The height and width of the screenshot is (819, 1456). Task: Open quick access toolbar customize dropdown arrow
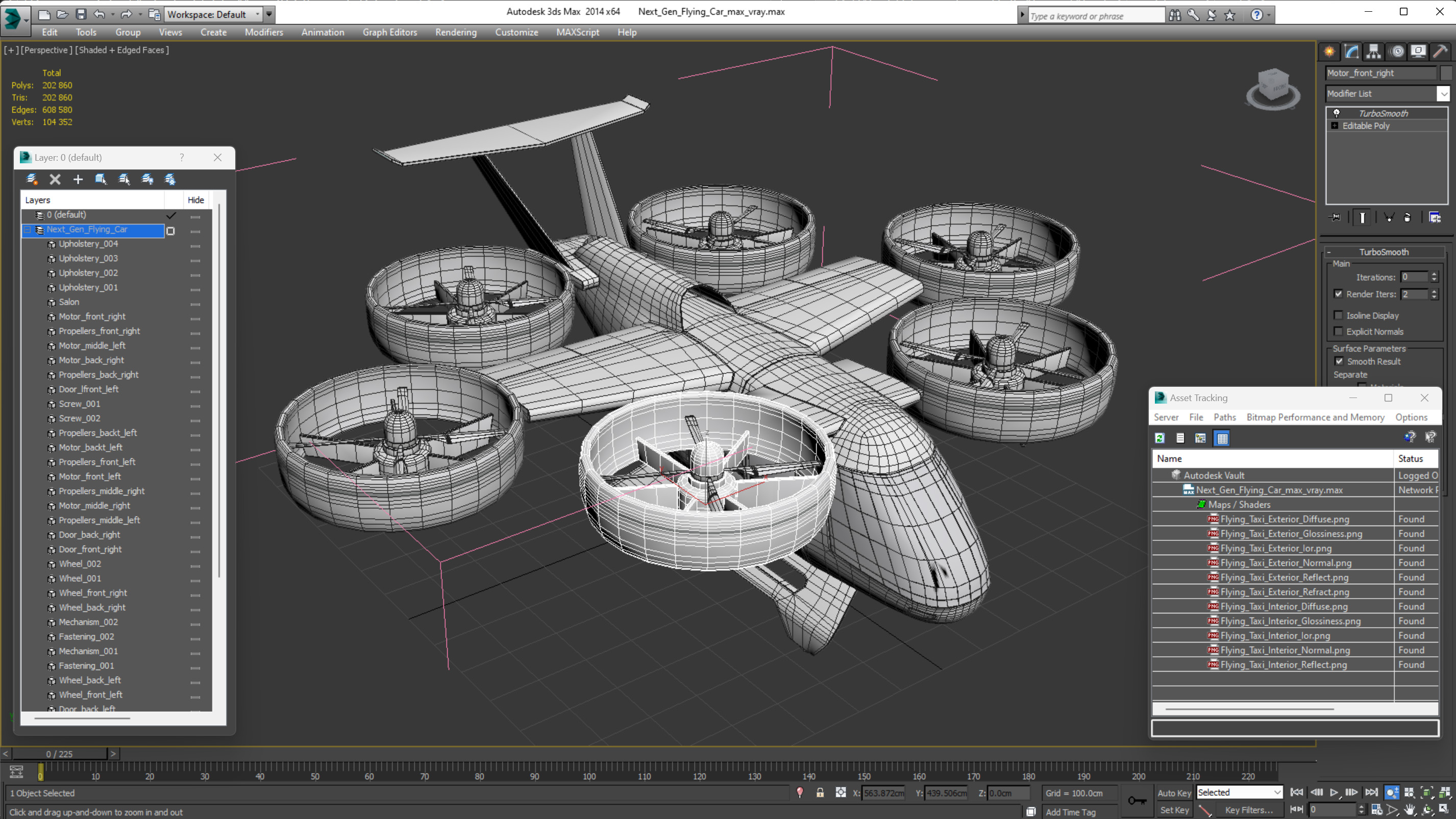[x=269, y=14]
